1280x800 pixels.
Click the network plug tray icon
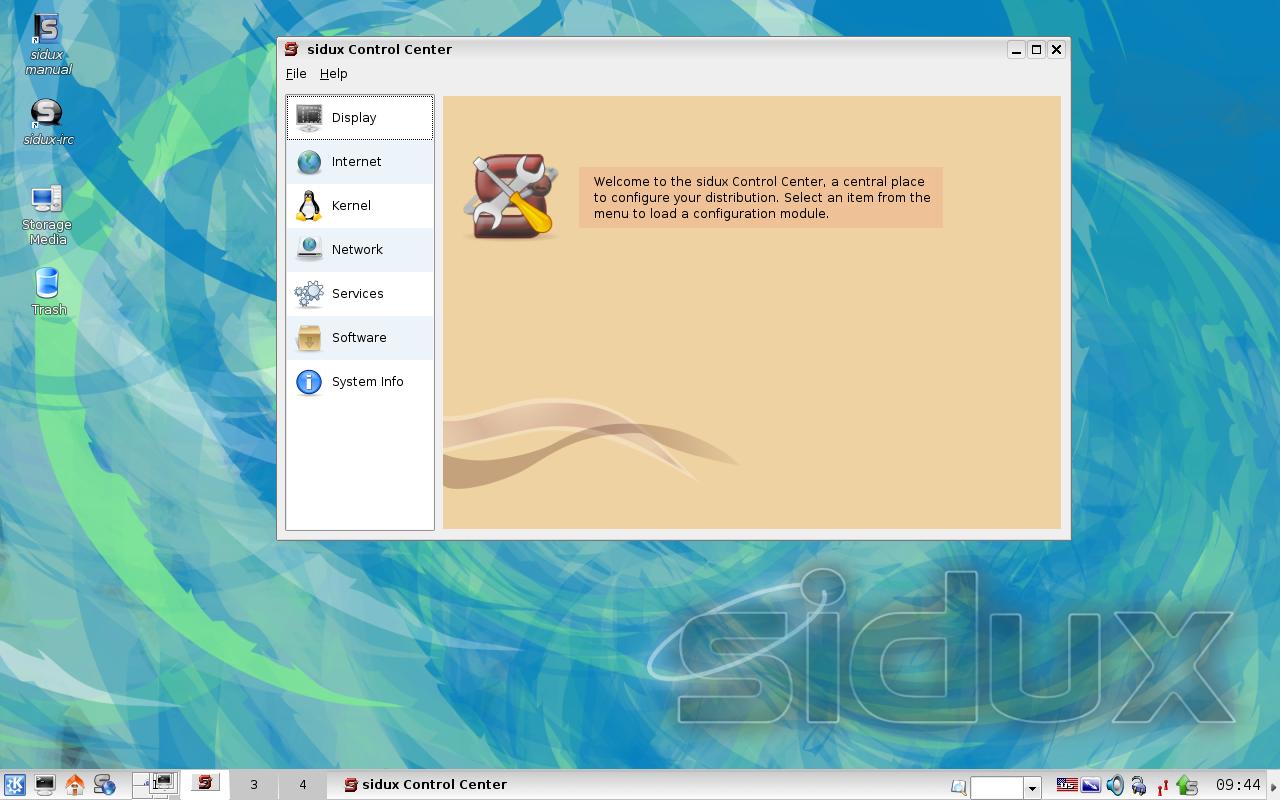tap(1139, 785)
